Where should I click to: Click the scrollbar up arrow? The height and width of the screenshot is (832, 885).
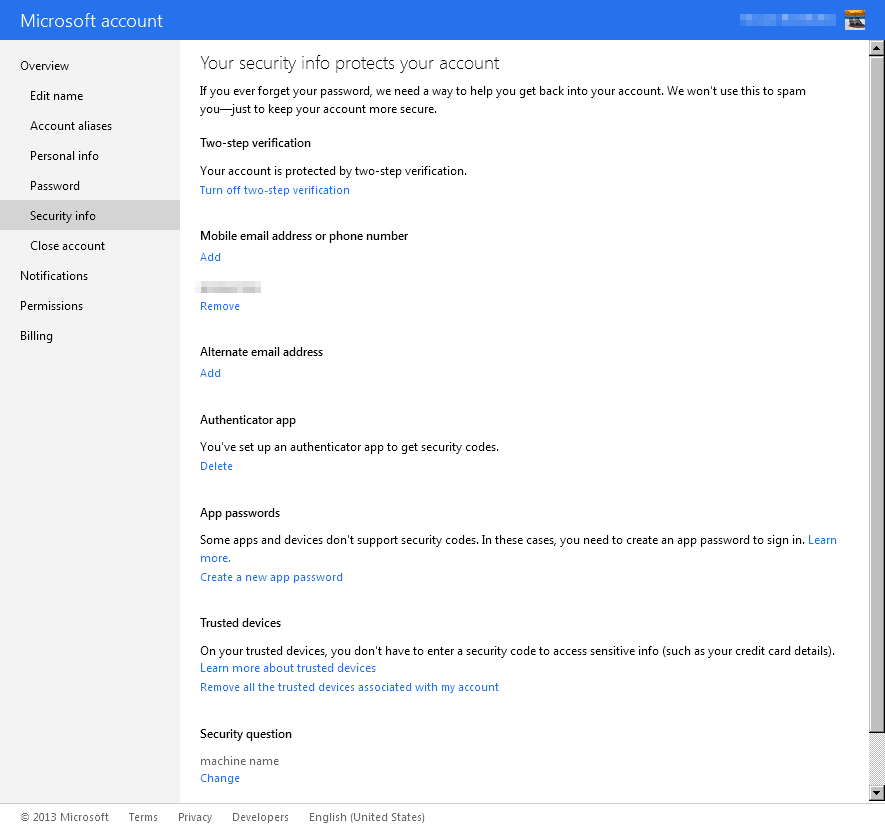click(877, 48)
